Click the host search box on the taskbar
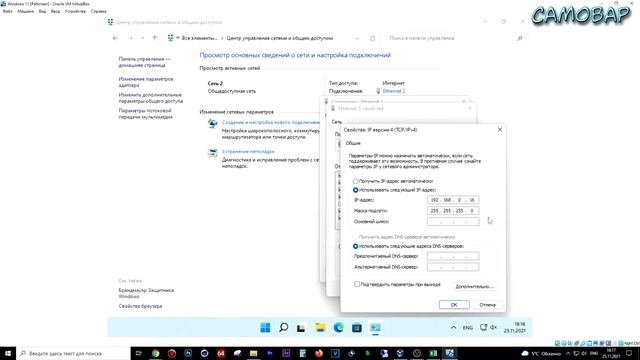This screenshot has width=640, height=360. (73, 353)
